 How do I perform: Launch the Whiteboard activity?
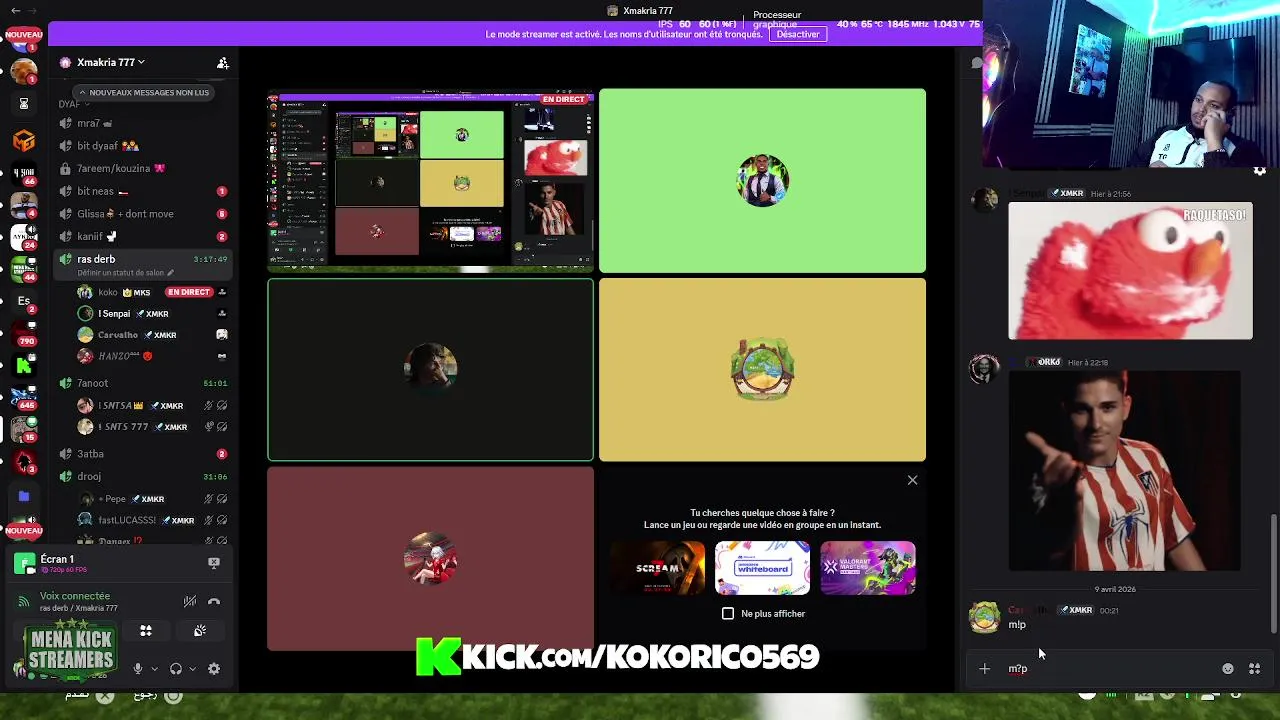[762, 568]
